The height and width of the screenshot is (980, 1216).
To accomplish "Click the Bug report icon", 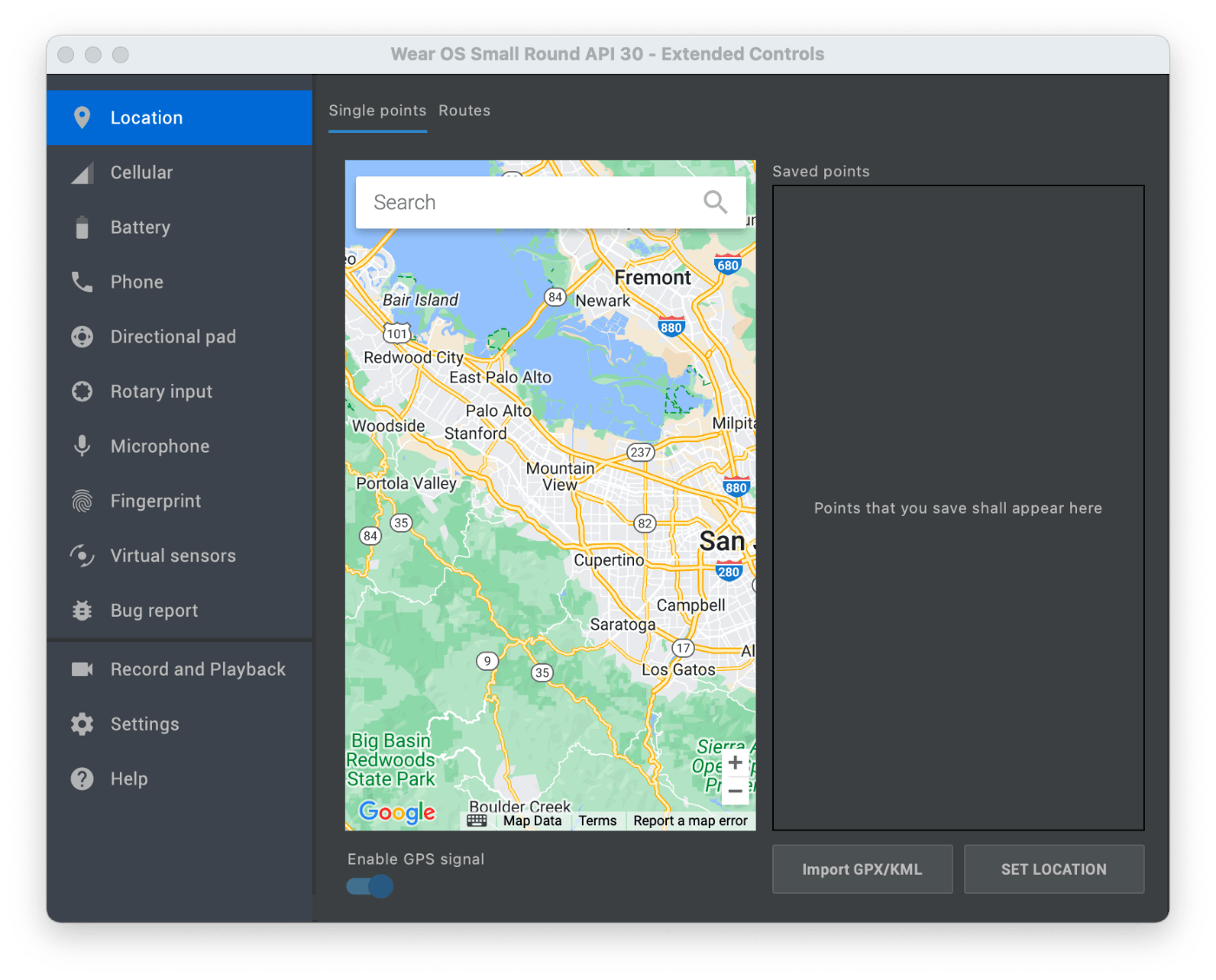I will [82, 610].
